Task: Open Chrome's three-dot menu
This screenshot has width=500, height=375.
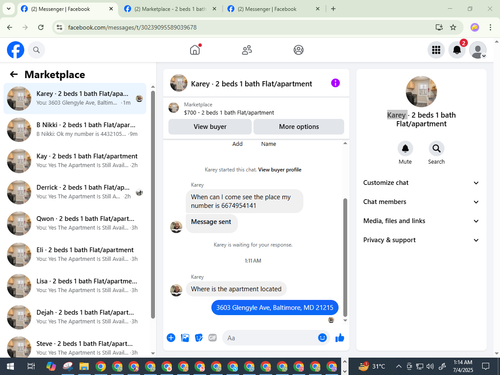Action: click(x=490, y=27)
